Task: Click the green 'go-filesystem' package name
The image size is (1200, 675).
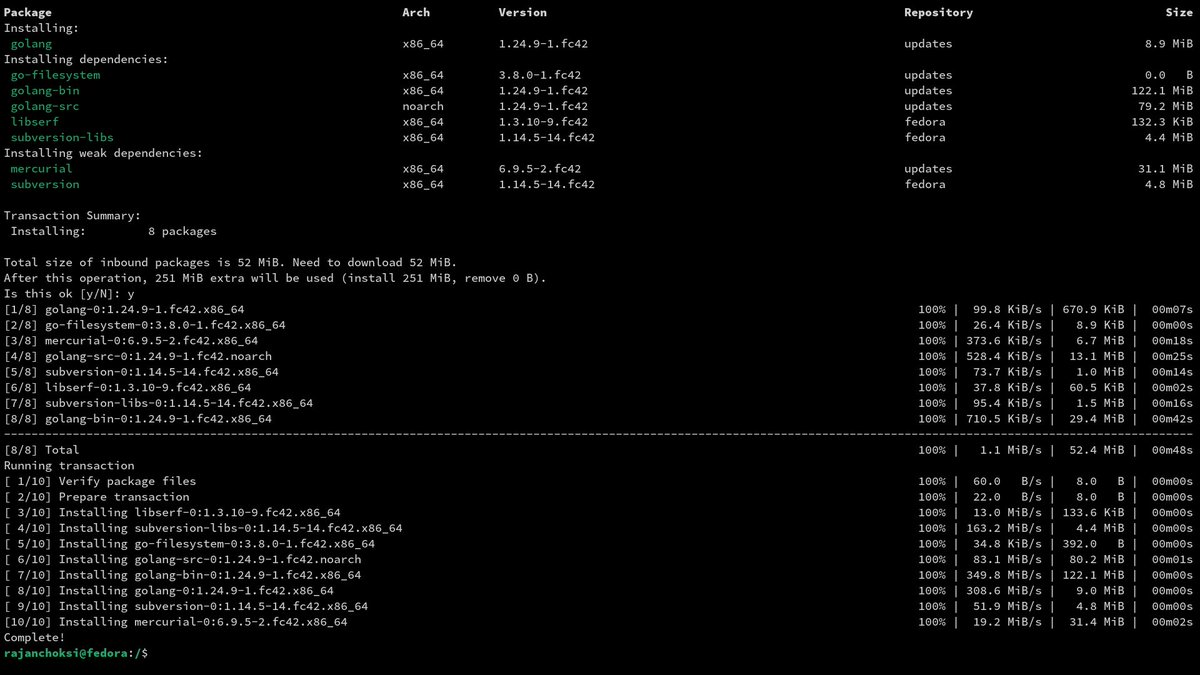Action: point(55,75)
